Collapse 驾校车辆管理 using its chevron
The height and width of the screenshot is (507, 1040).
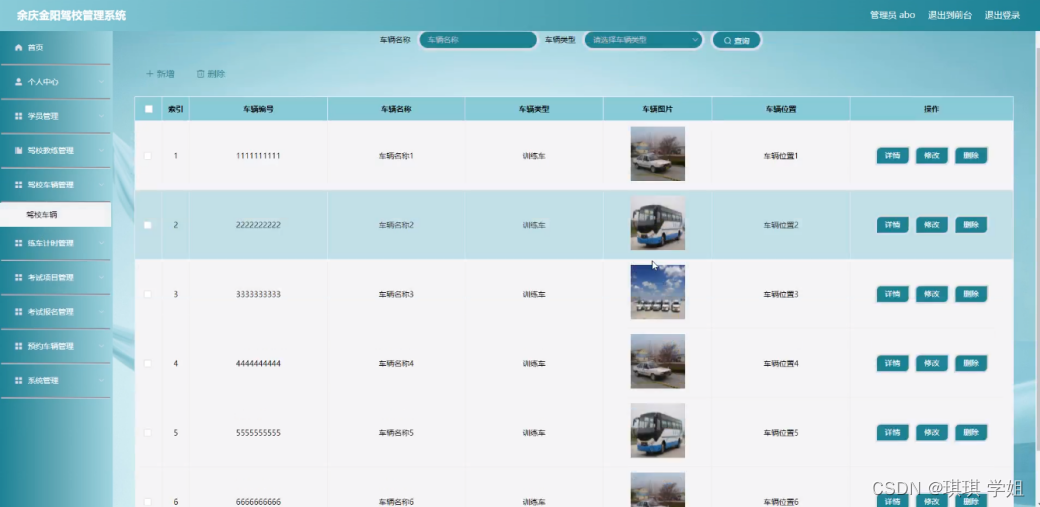tap(101, 185)
